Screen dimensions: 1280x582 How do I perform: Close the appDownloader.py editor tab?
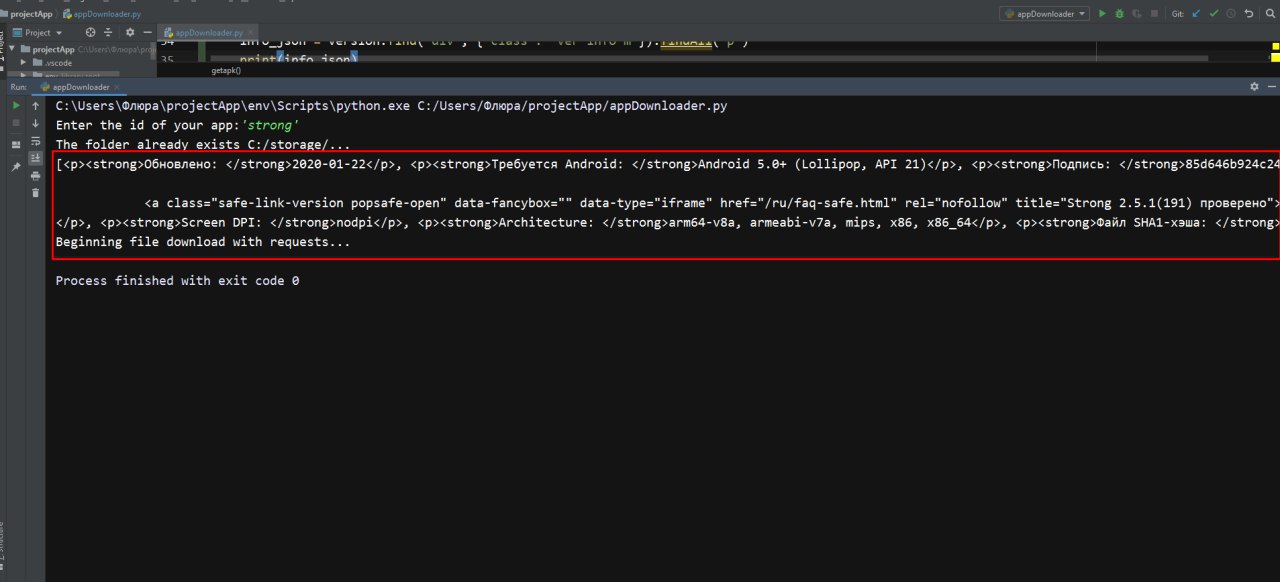click(251, 33)
